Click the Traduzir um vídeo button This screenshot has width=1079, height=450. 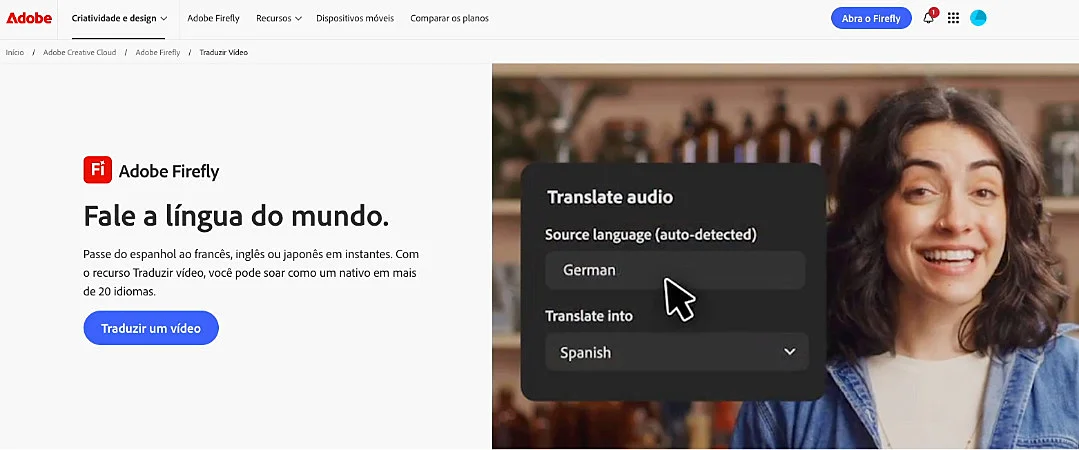(151, 328)
